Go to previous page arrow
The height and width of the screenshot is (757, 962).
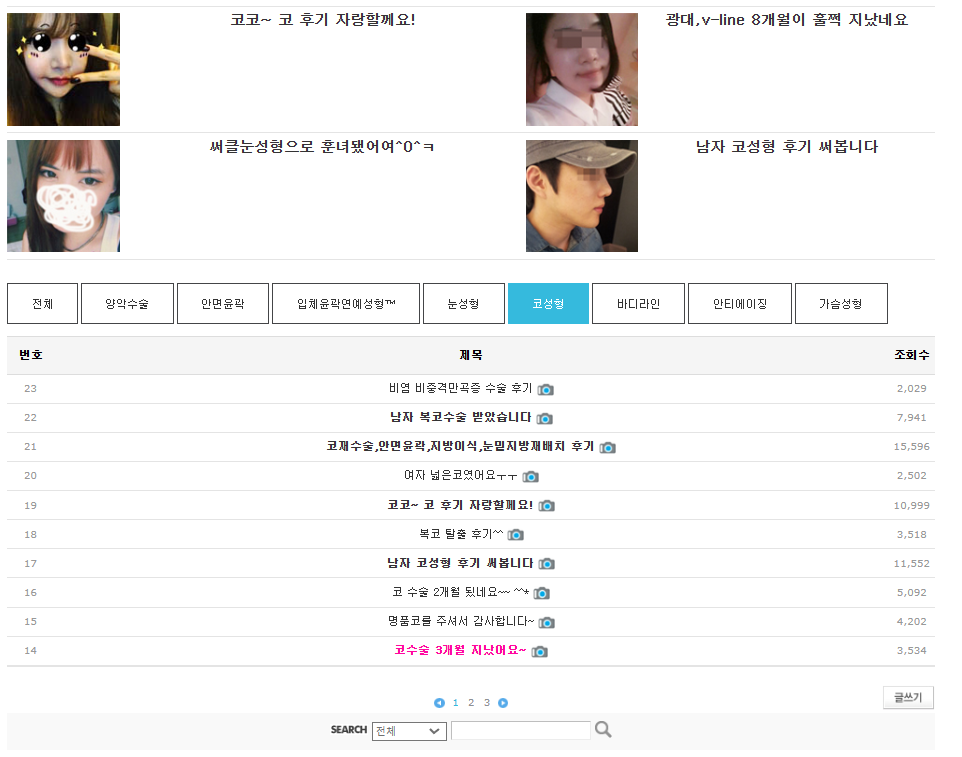point(439,703)
